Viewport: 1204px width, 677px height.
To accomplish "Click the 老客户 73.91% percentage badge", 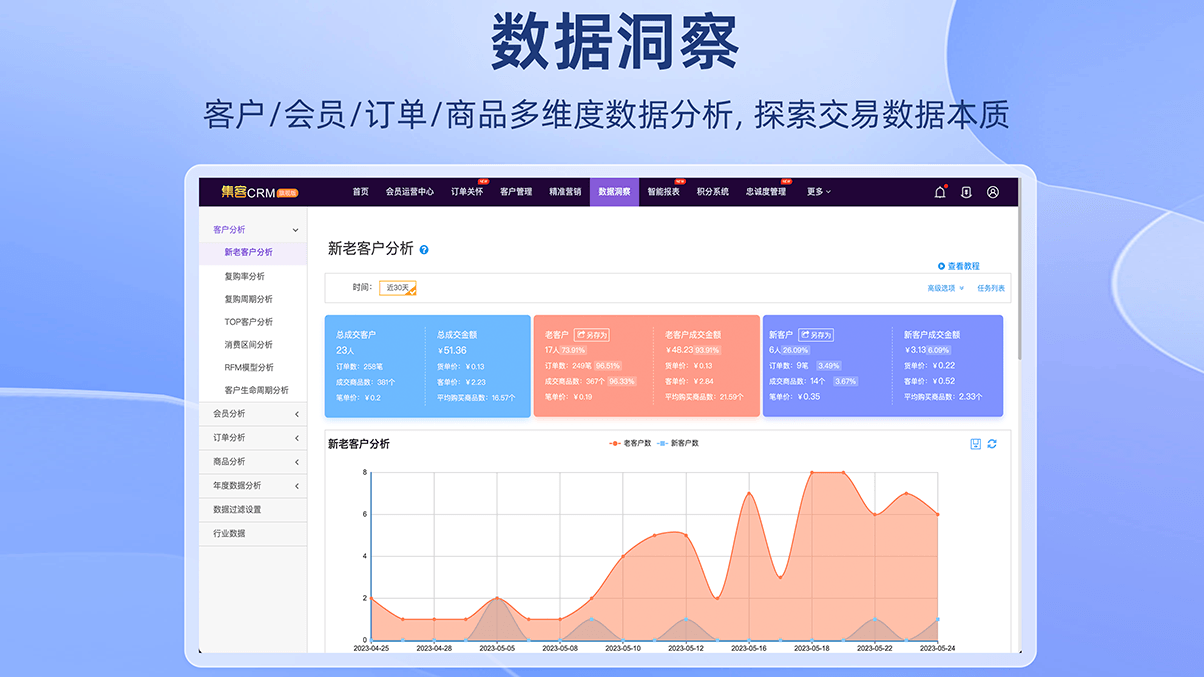I will point(573,351).
